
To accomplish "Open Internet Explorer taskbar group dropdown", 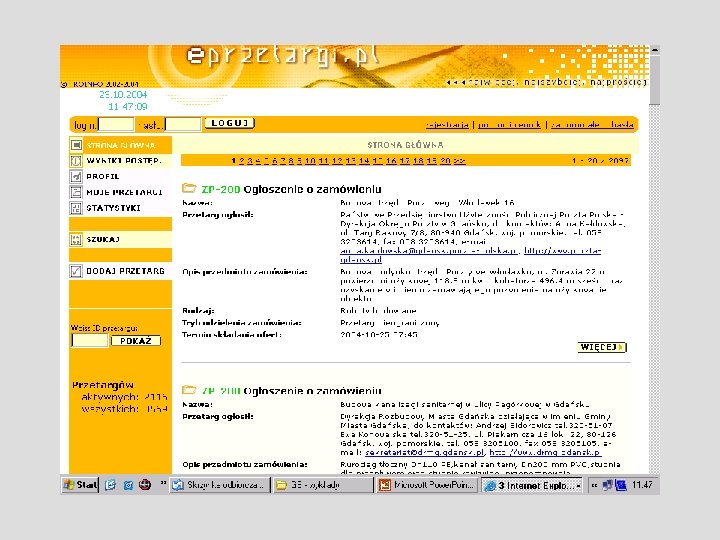I will click(x=578, y=485).
